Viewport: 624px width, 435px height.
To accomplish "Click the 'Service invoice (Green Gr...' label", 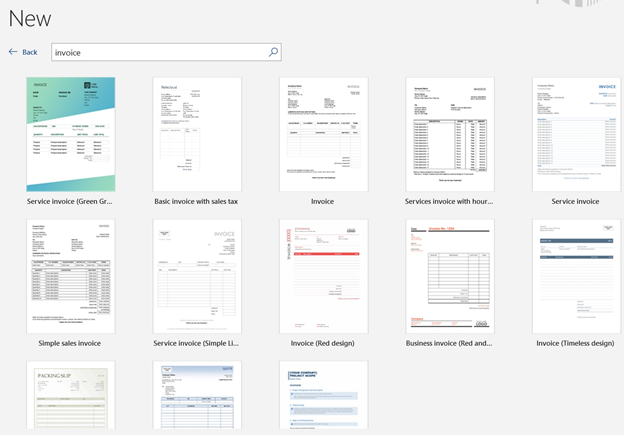I will [x=70, y=201].
